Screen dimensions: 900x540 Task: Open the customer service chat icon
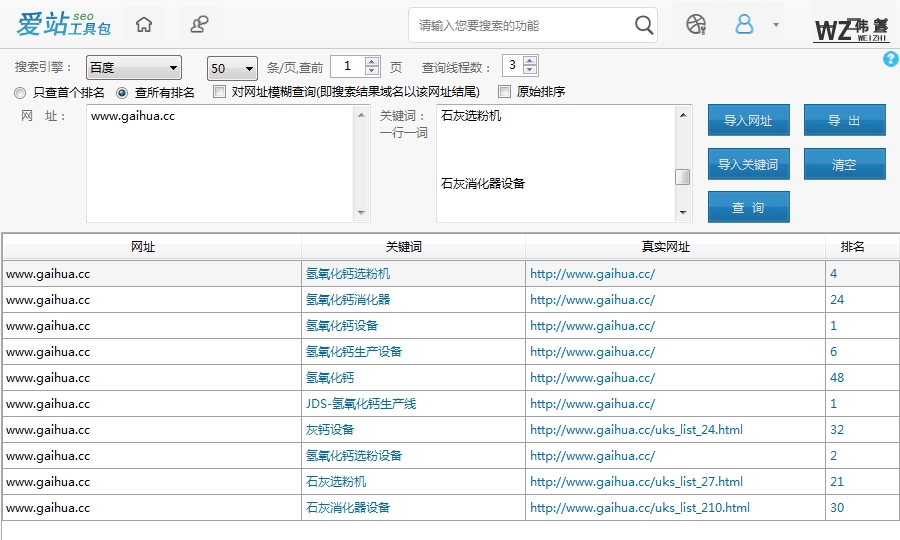point(199,25)
